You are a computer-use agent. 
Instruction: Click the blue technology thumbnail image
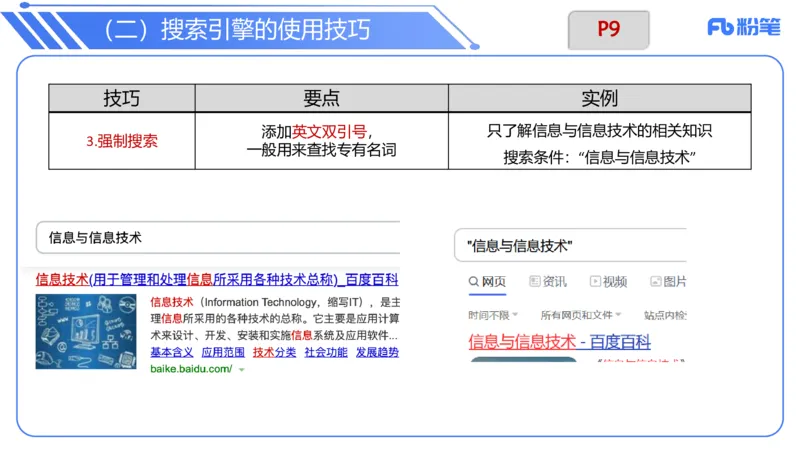(86, 332)
